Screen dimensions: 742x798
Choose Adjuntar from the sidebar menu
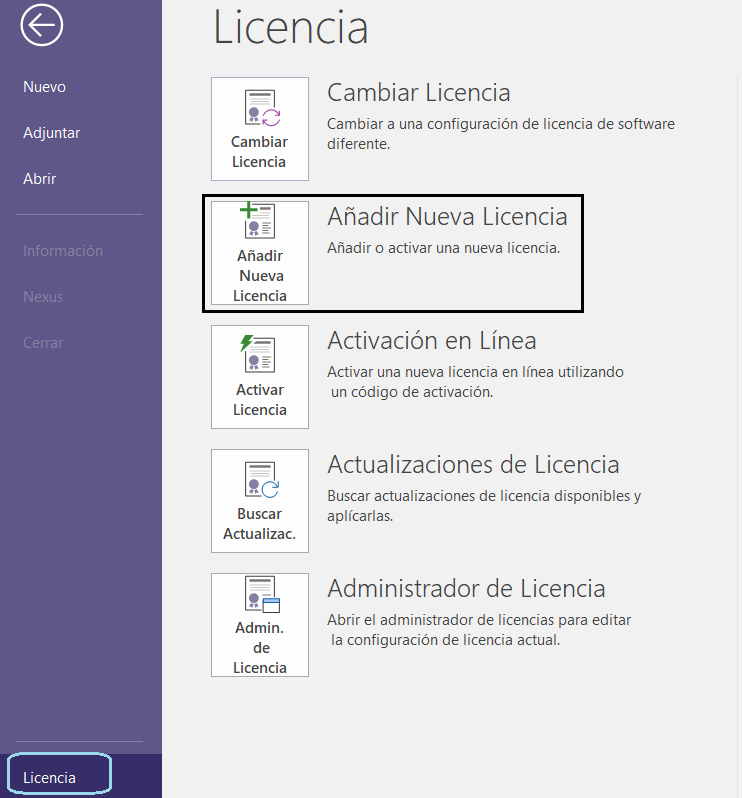coord(52,133)
